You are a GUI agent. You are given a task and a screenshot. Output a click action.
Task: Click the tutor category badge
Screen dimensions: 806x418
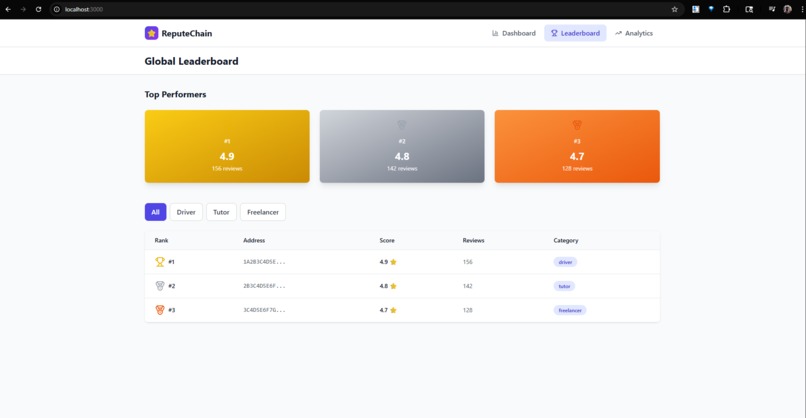pyautogui.click(x=564, y=286)
